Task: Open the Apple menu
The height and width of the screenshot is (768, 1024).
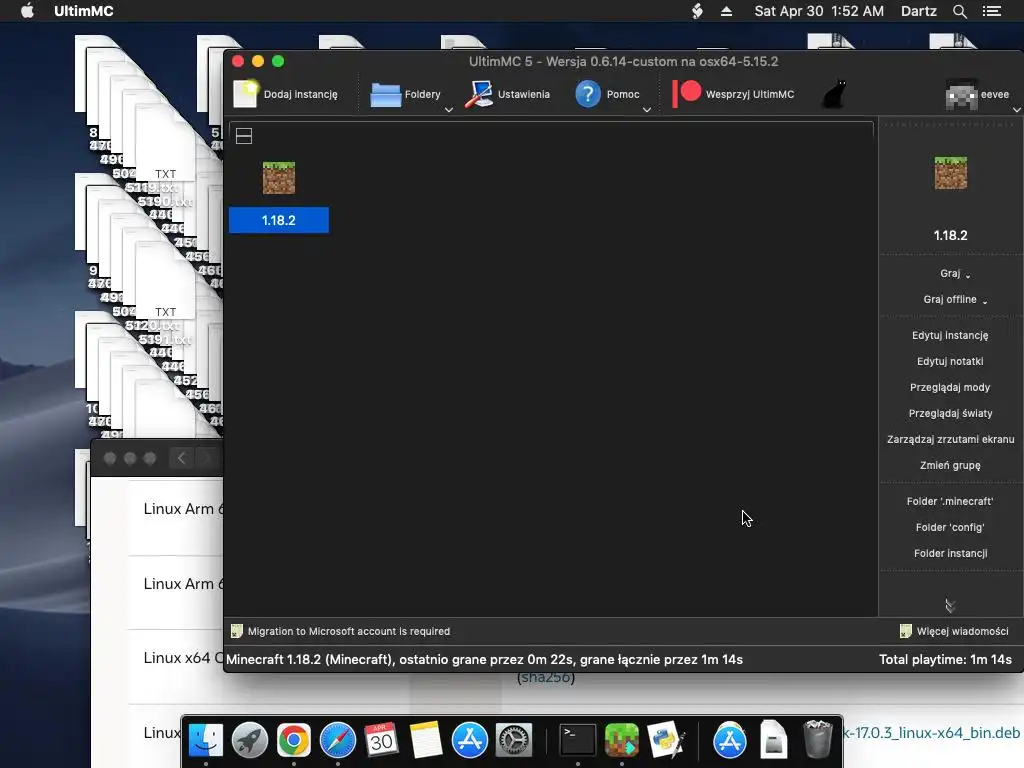Action: (x=27, y=11)
